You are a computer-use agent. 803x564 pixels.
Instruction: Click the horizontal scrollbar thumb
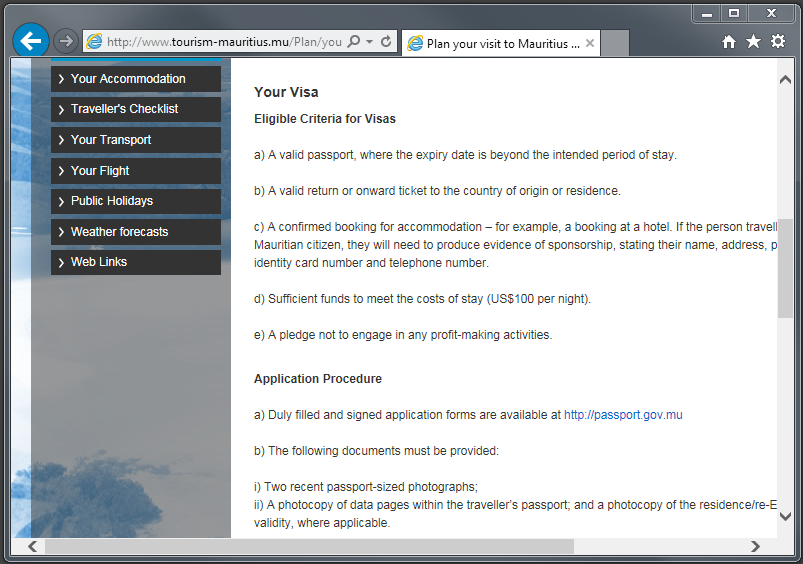click(309, 547)
